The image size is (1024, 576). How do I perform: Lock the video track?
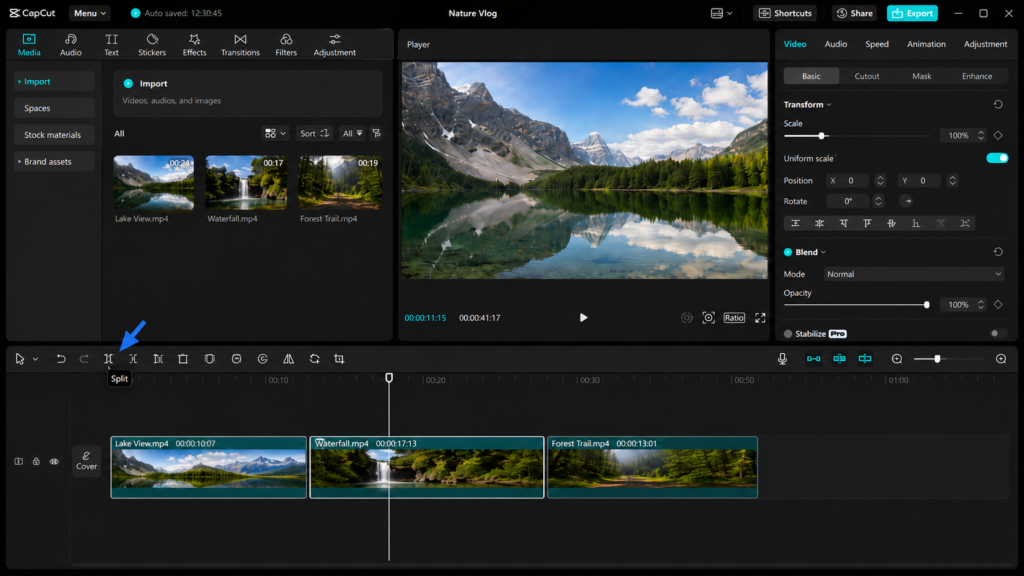point(37,462)
